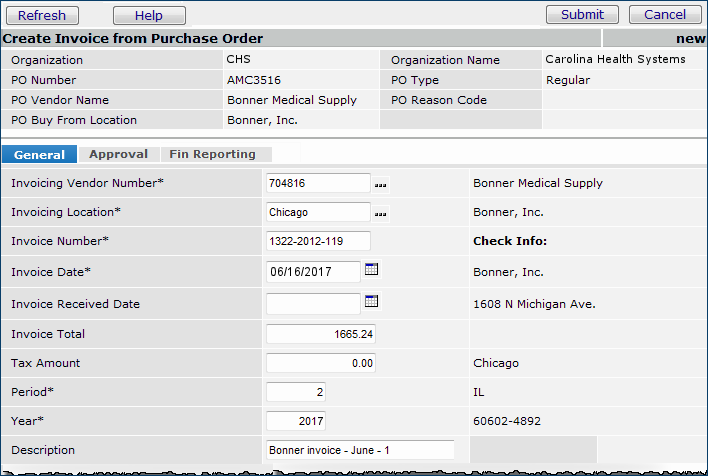Click the Period input field
The height and width of the screenshot is (476, 708).
296,392
